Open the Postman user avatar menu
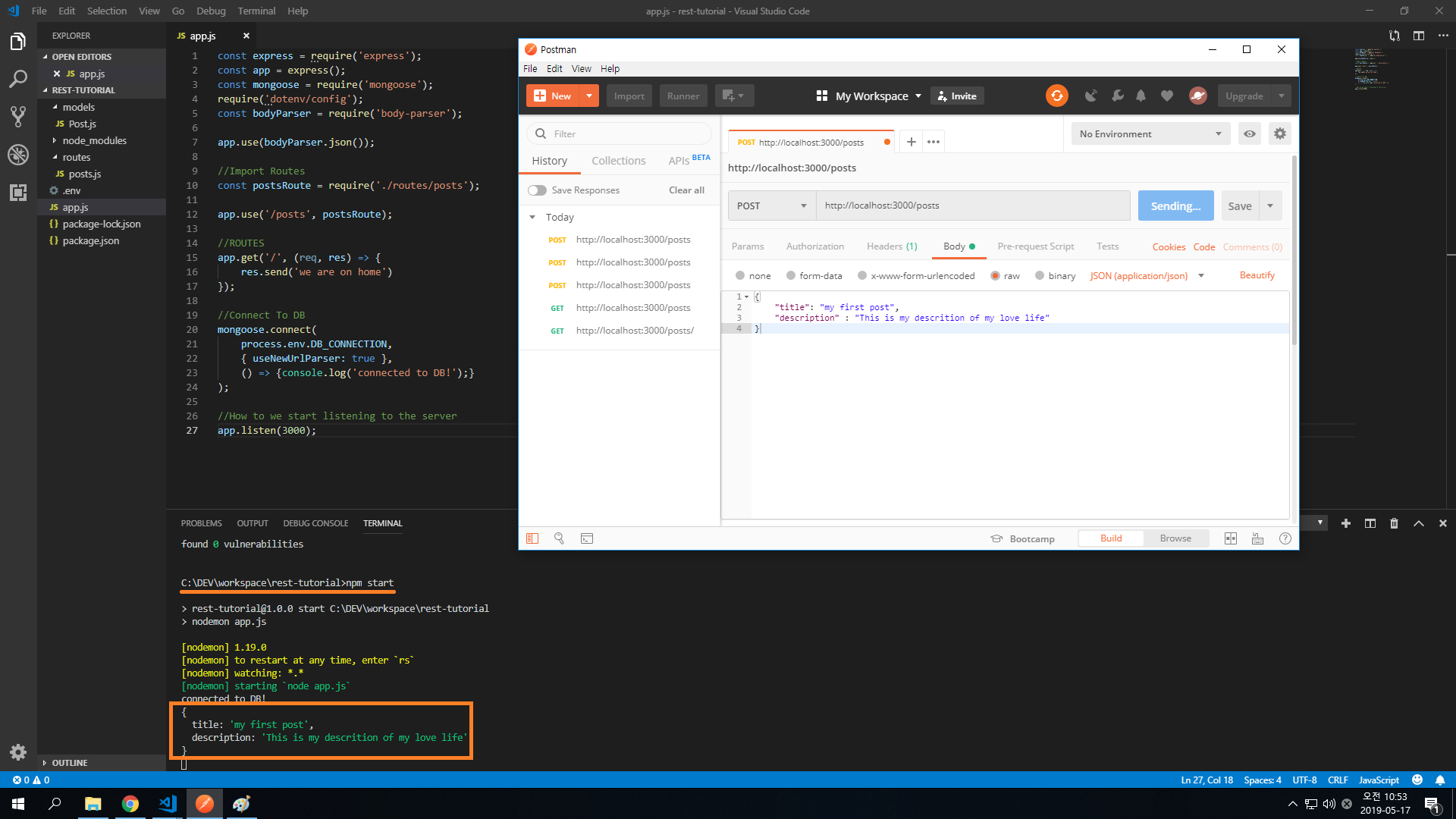Screen dimensions: 1456x819 [1198, 96]
